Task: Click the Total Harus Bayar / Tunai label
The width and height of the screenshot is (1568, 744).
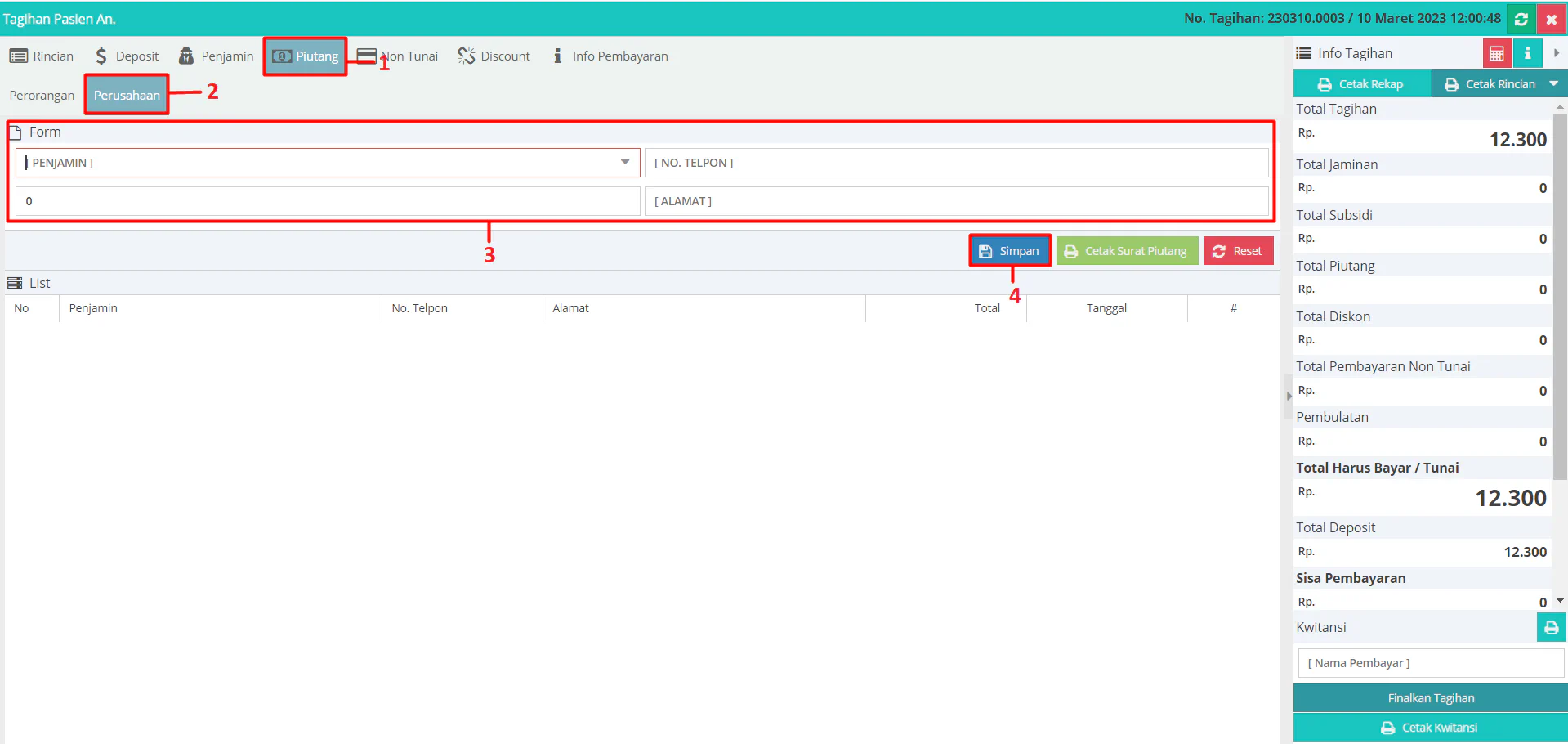Action: pyautogui.click(x=1377, y=468)
